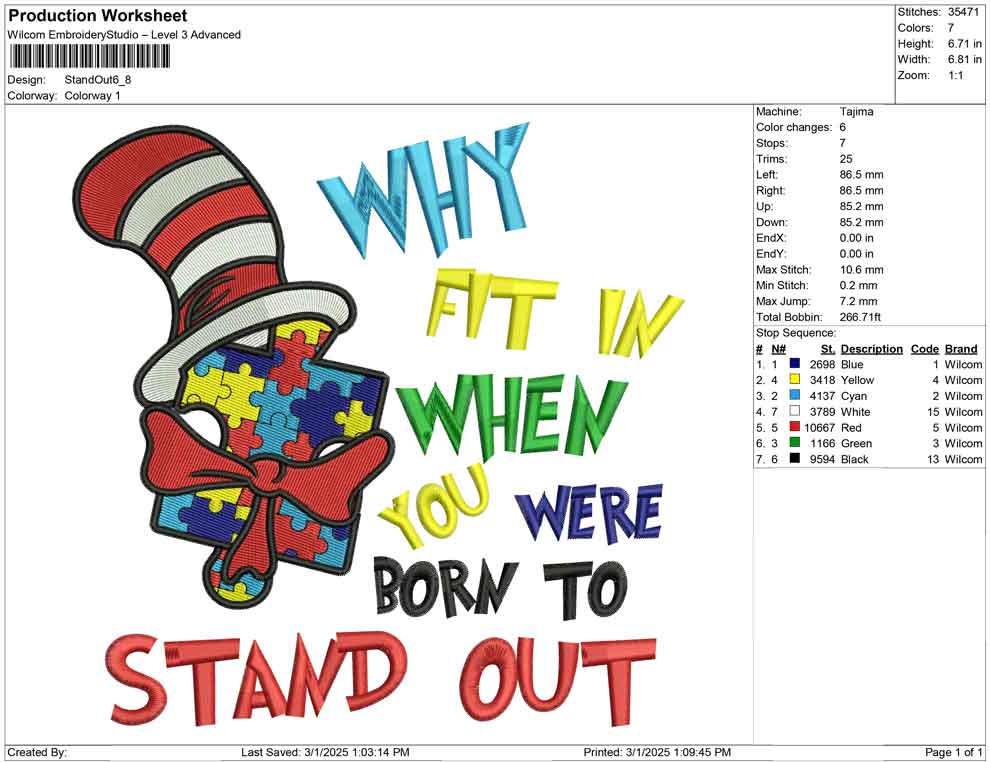Select the Stops value '7'
990x762 pixels.
pos(842,143)
